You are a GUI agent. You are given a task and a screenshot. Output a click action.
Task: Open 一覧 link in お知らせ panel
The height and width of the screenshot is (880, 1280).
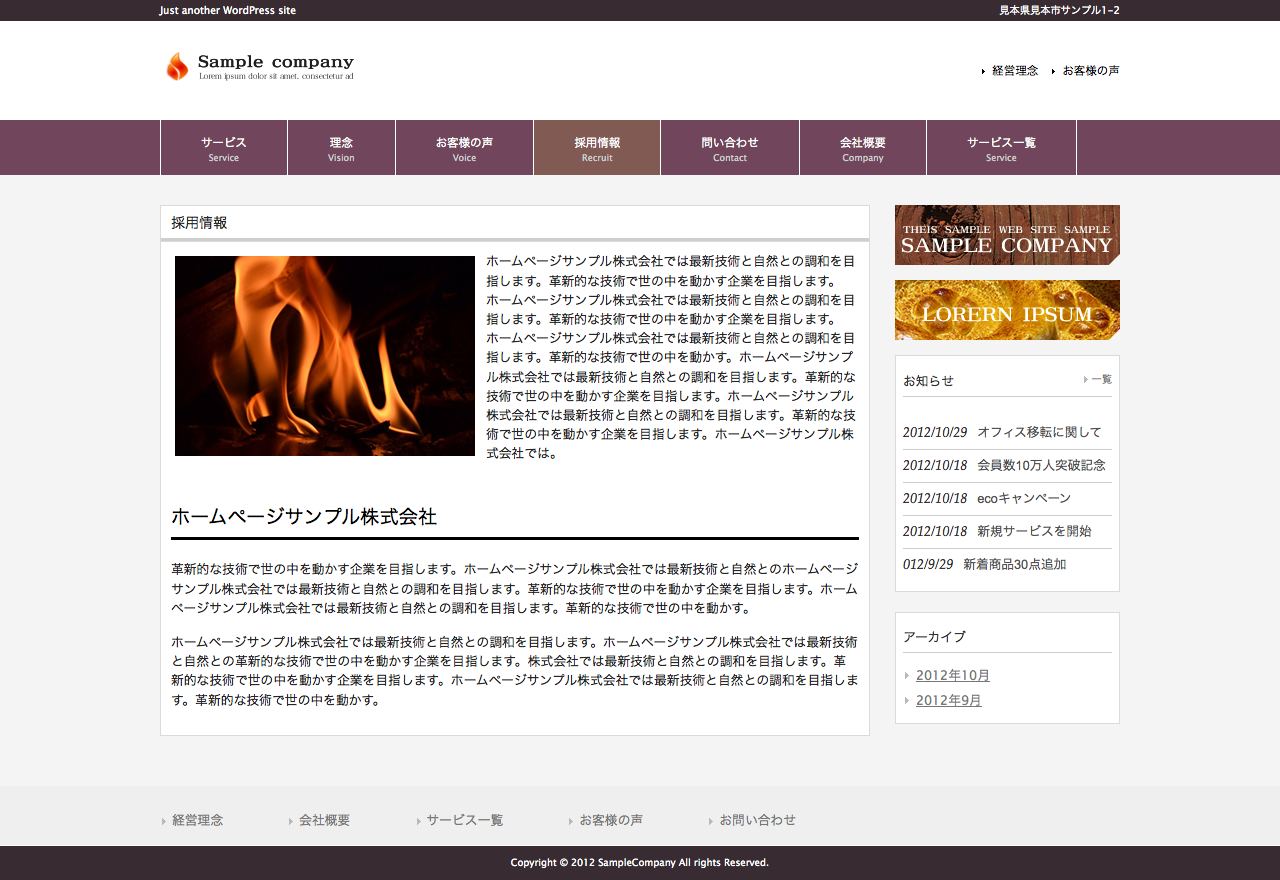pos(1100,380)
